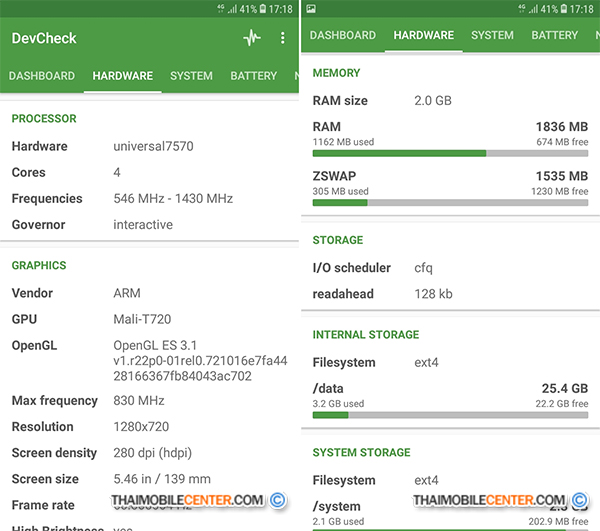Tap the Screen density value 280 dpi

152,453
